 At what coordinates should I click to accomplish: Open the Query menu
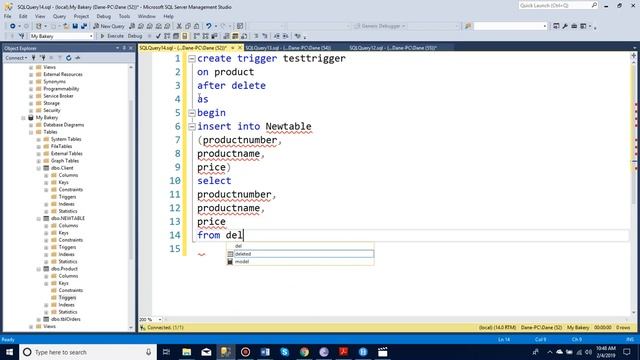pyautogui.click(x=59, y=16)
